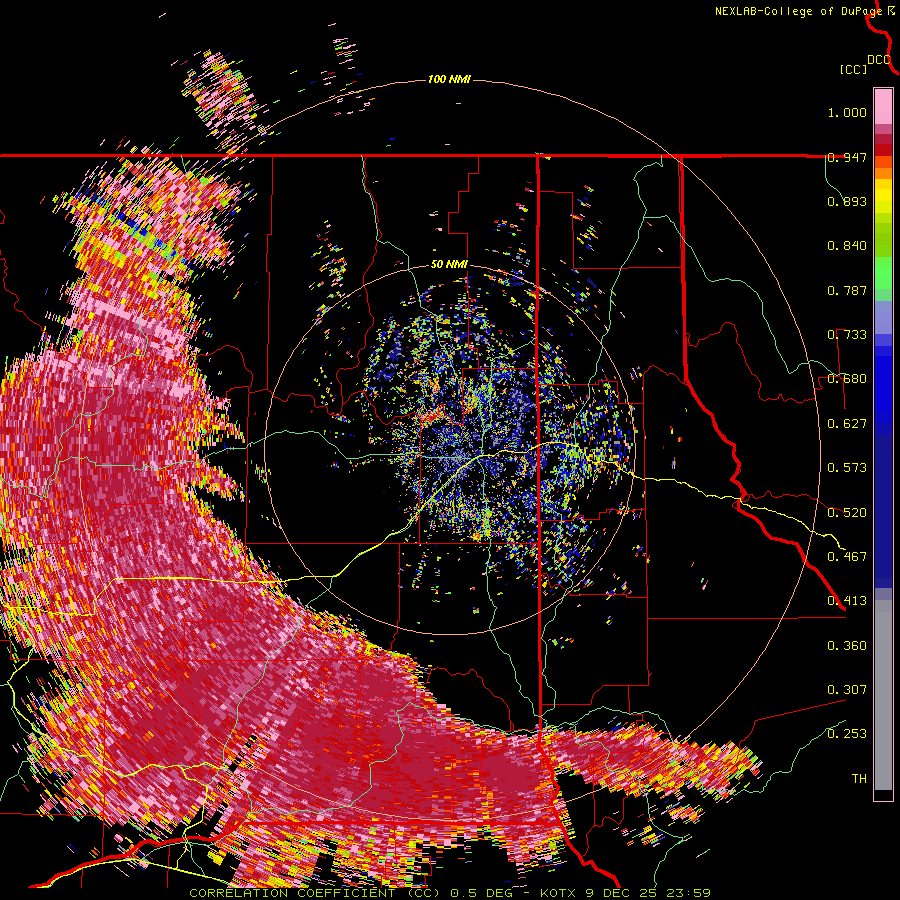The height and width of the screenshot is (900, 900).
Task: Select the NEXLAB-College of DuPage credit text
Action: 798,11
